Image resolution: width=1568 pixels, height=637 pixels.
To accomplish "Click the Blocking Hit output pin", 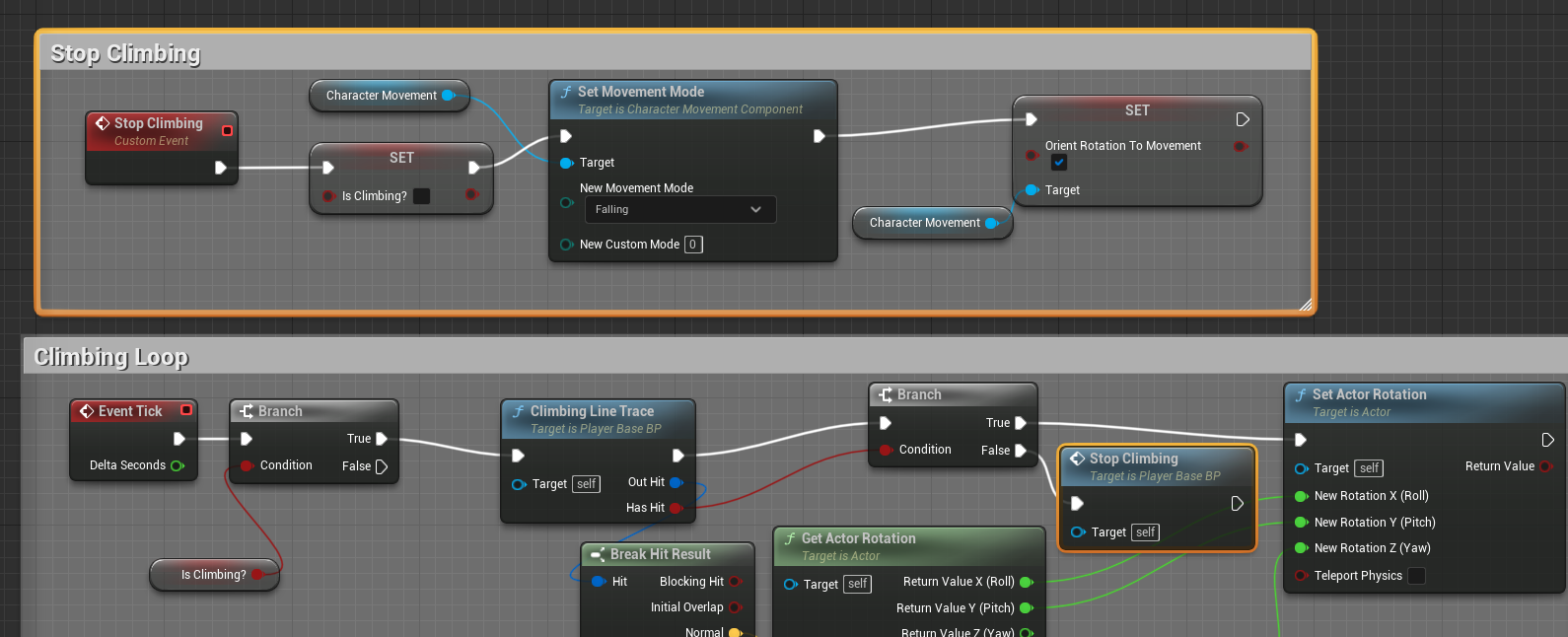I will (735, 582).
